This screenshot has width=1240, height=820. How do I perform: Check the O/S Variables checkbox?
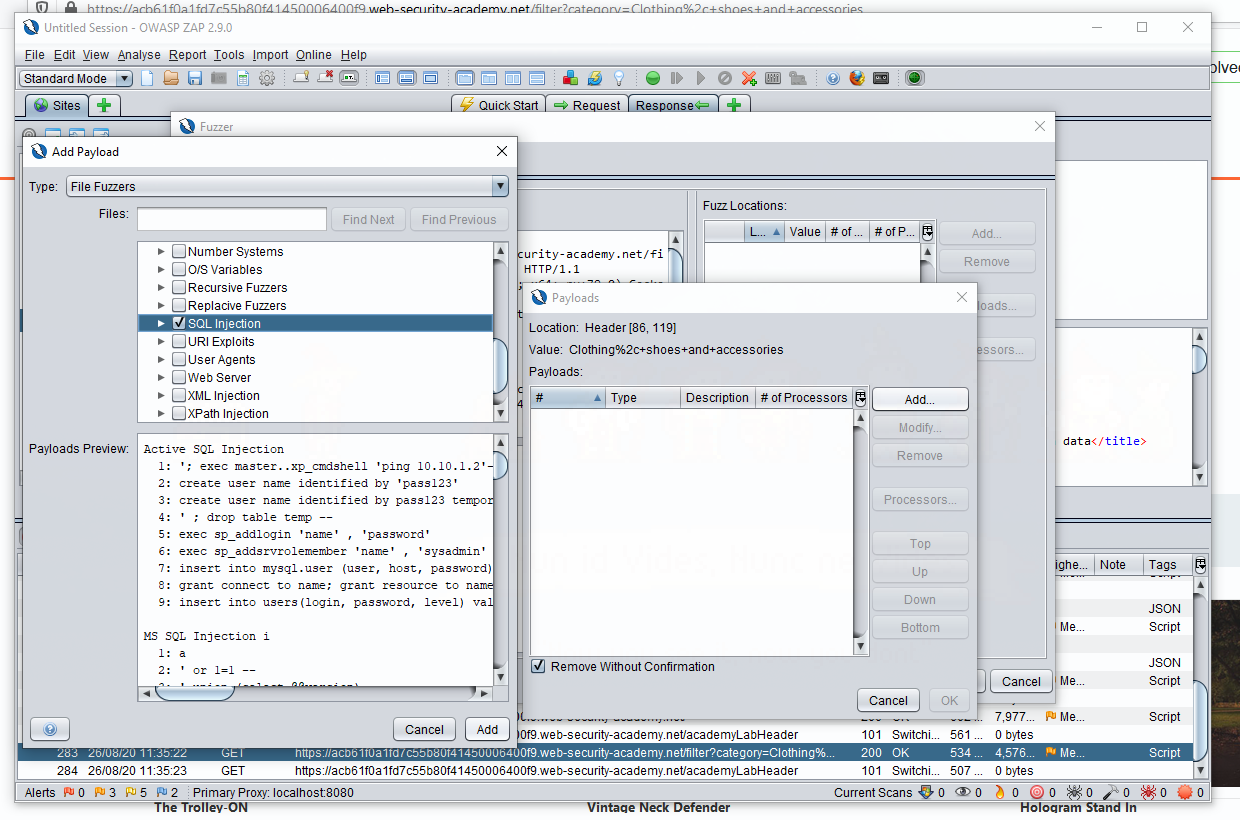[x=179, y=269]
